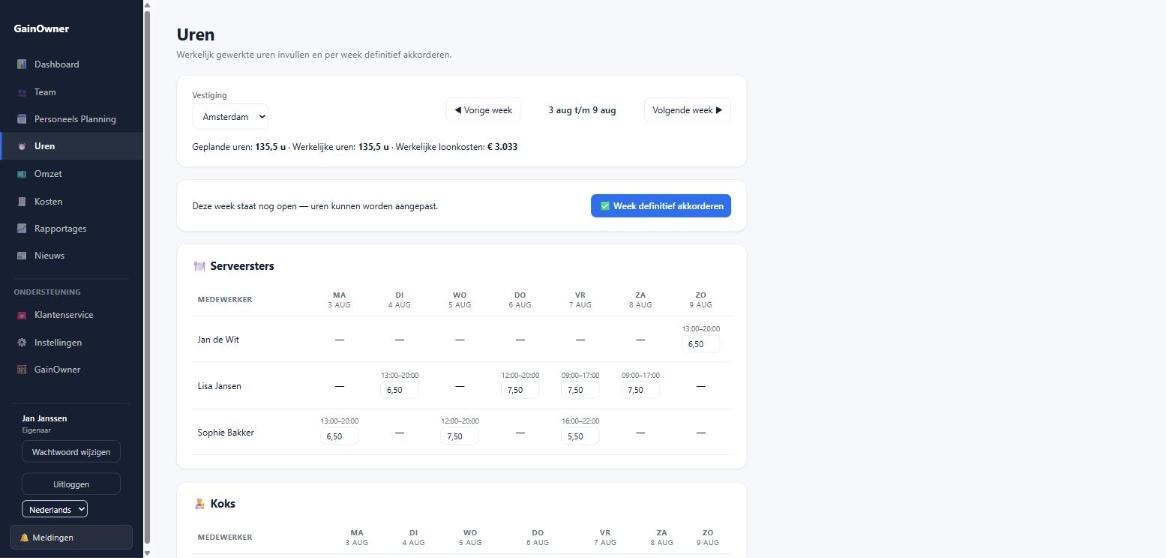Open the Dashboard menu label
The width and height of the screenshot is (1166, 558).
point(57,65)
